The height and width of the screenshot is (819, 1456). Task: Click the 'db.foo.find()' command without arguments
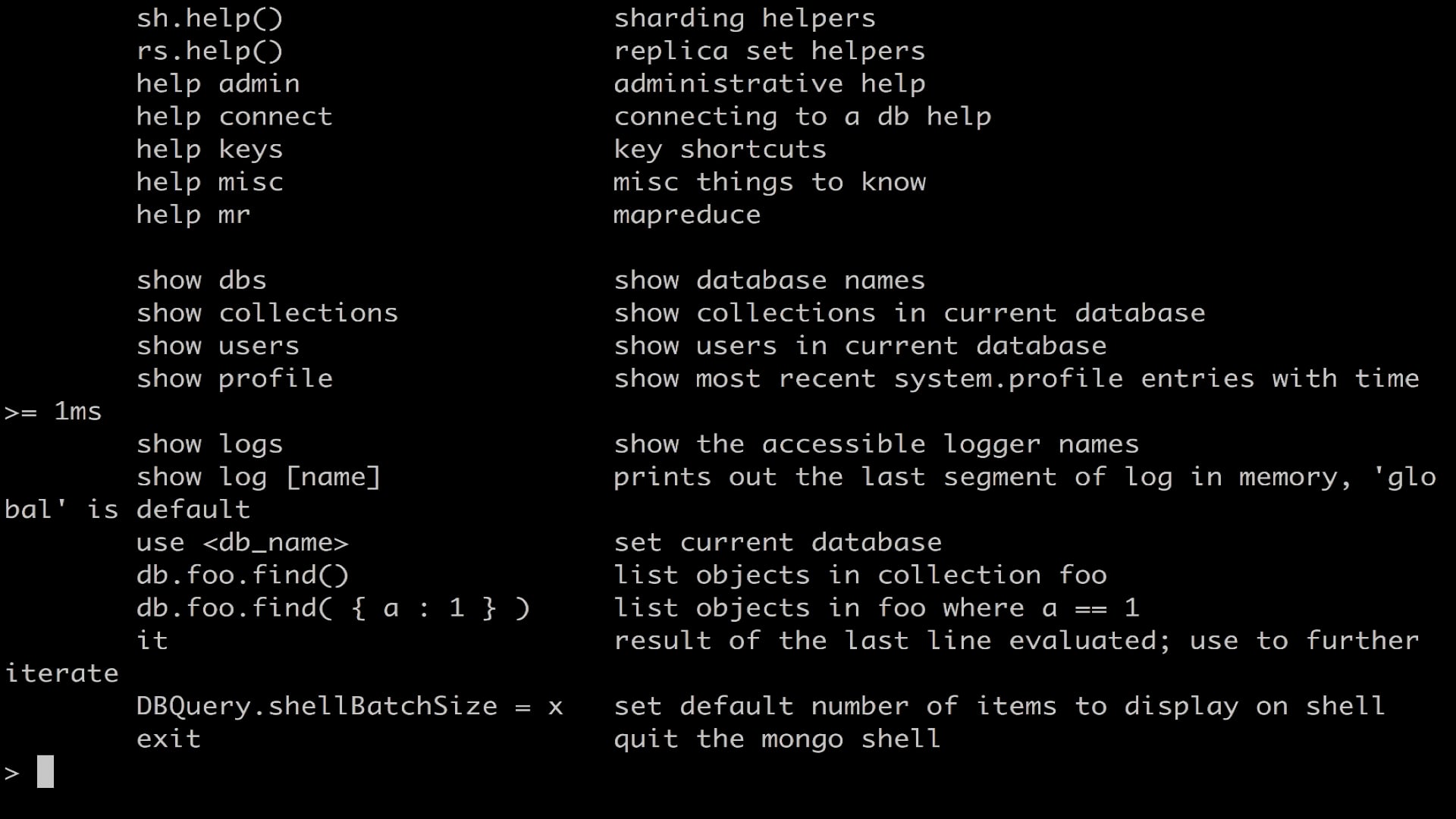click(x=243, y=575)
